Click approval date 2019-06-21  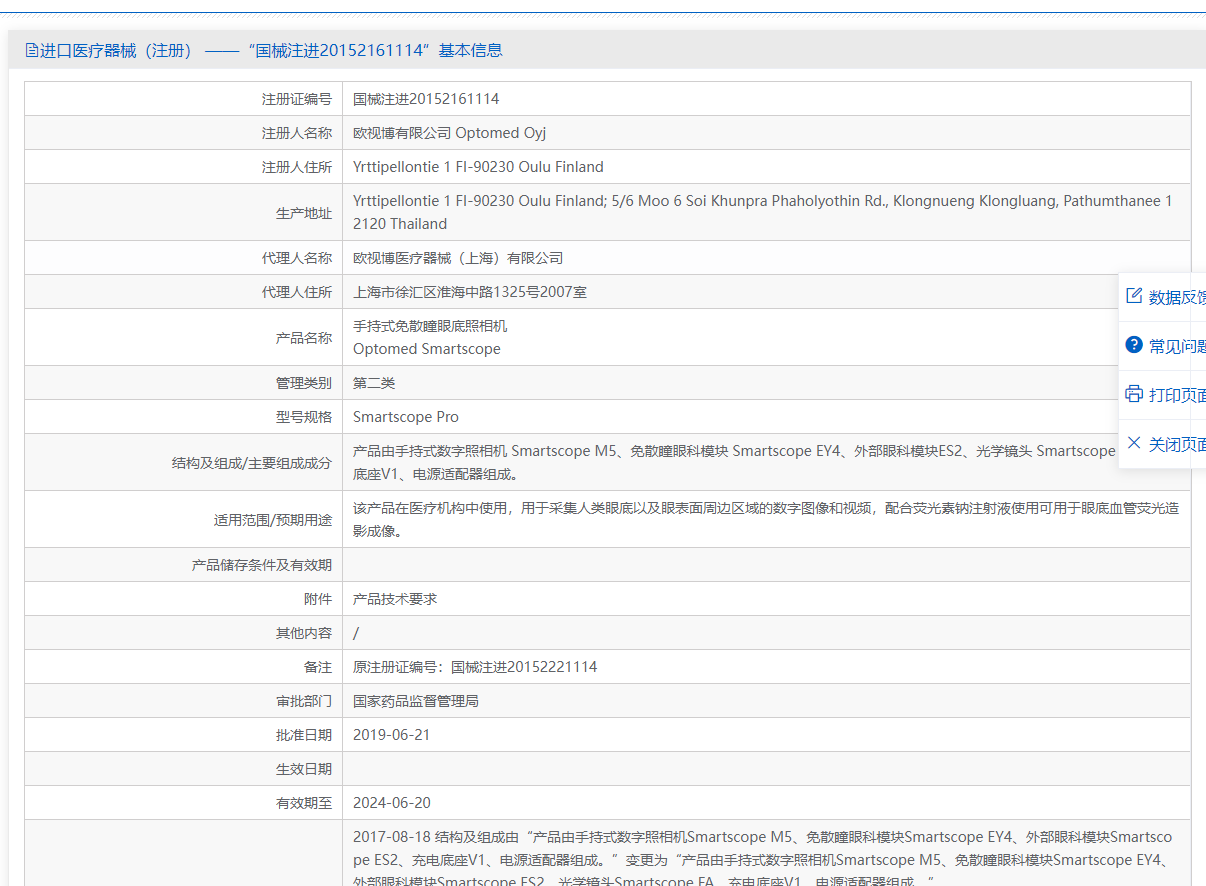coord(392,735)
